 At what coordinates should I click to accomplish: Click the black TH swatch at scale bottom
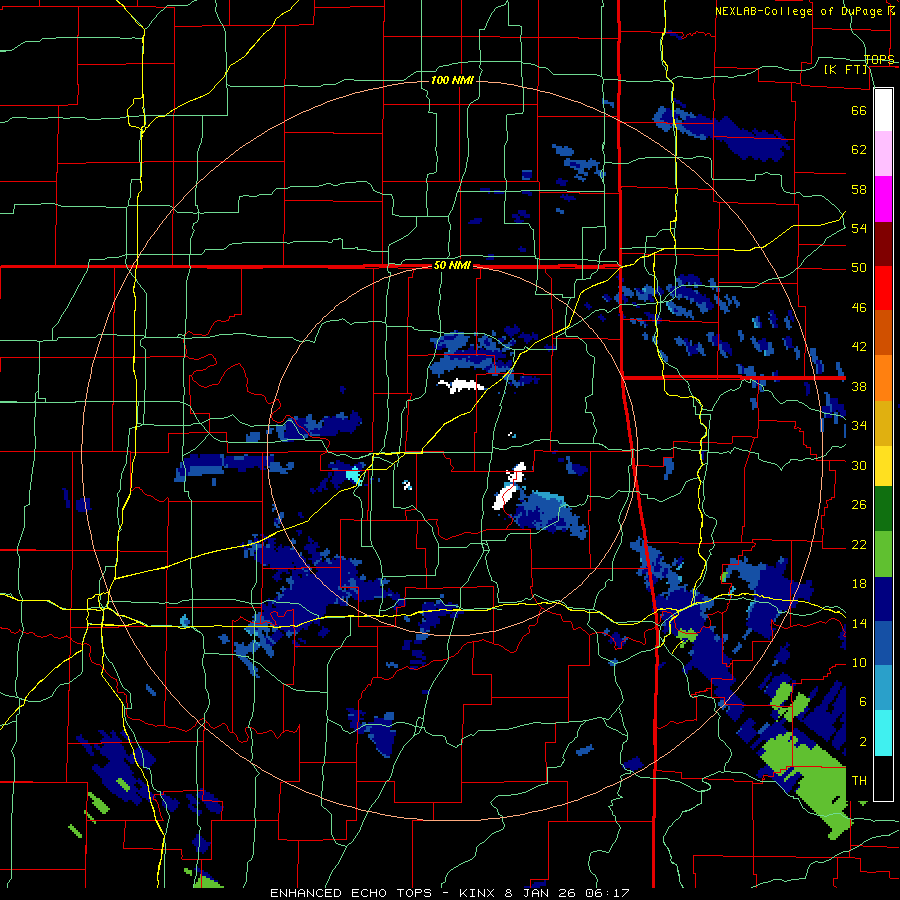coord(883,778)
